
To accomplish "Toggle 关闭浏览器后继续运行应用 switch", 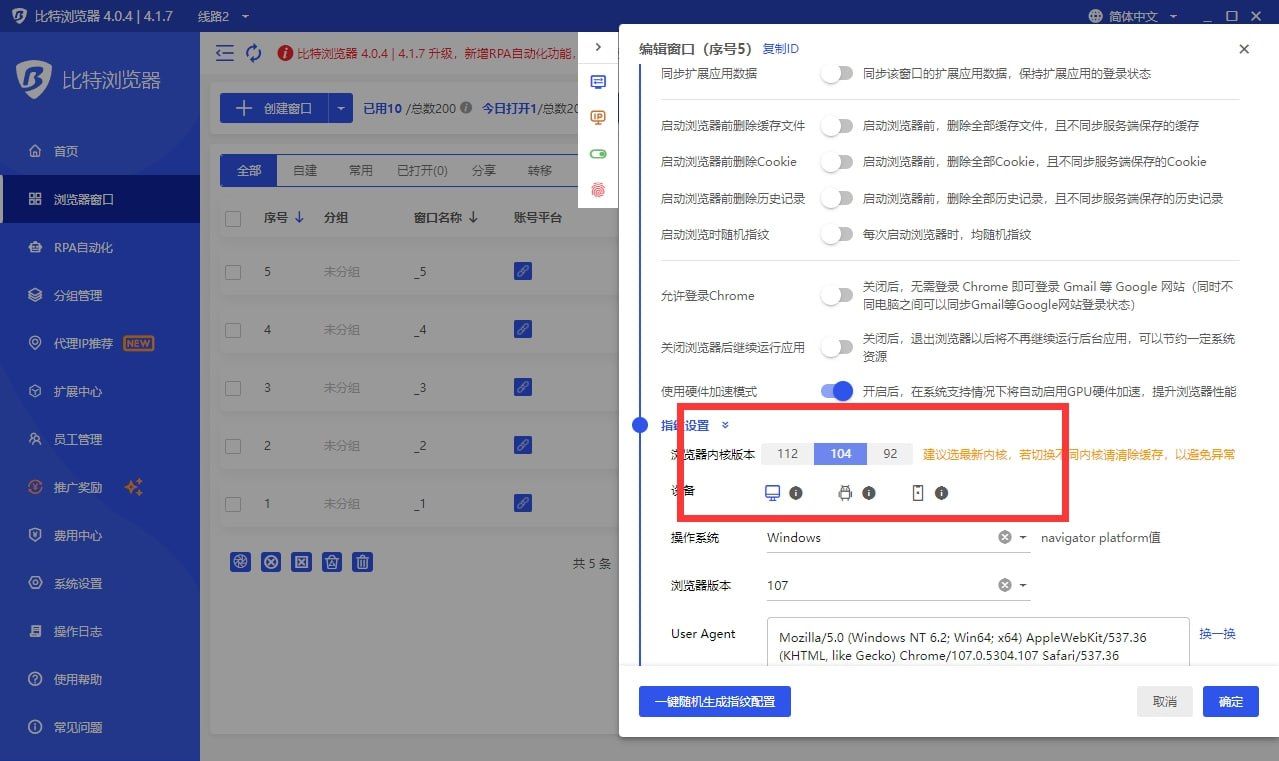I will pos(837,347).
